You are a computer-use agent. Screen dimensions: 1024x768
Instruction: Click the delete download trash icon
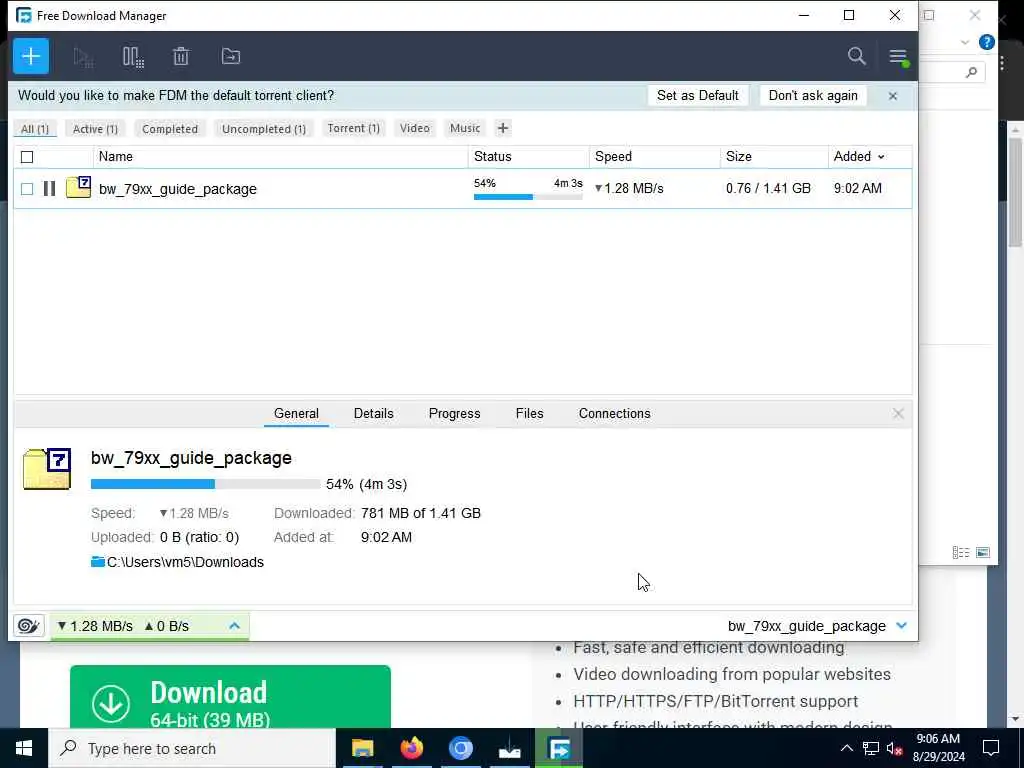181,57
